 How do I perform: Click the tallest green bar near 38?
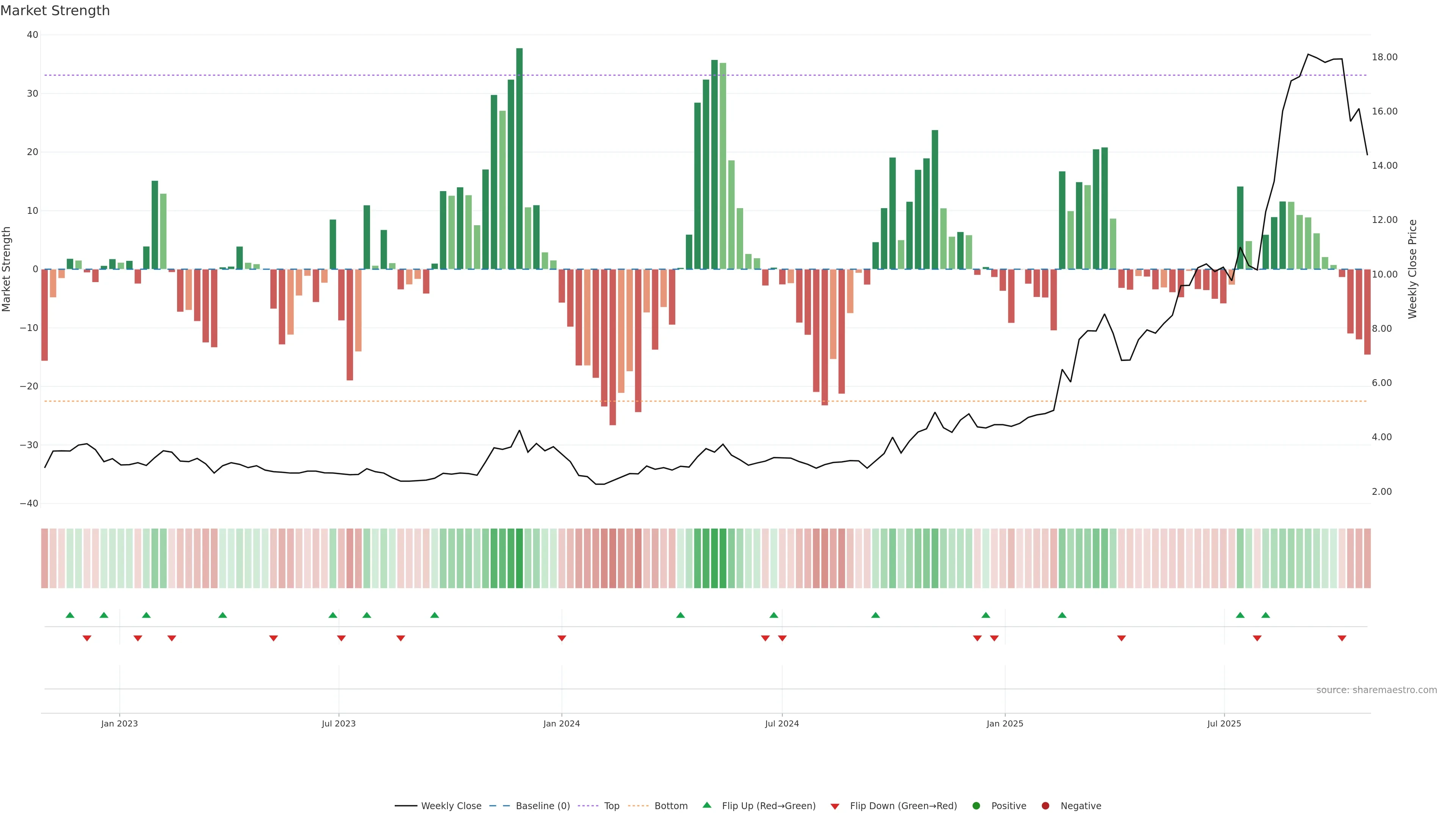point(519,158)
